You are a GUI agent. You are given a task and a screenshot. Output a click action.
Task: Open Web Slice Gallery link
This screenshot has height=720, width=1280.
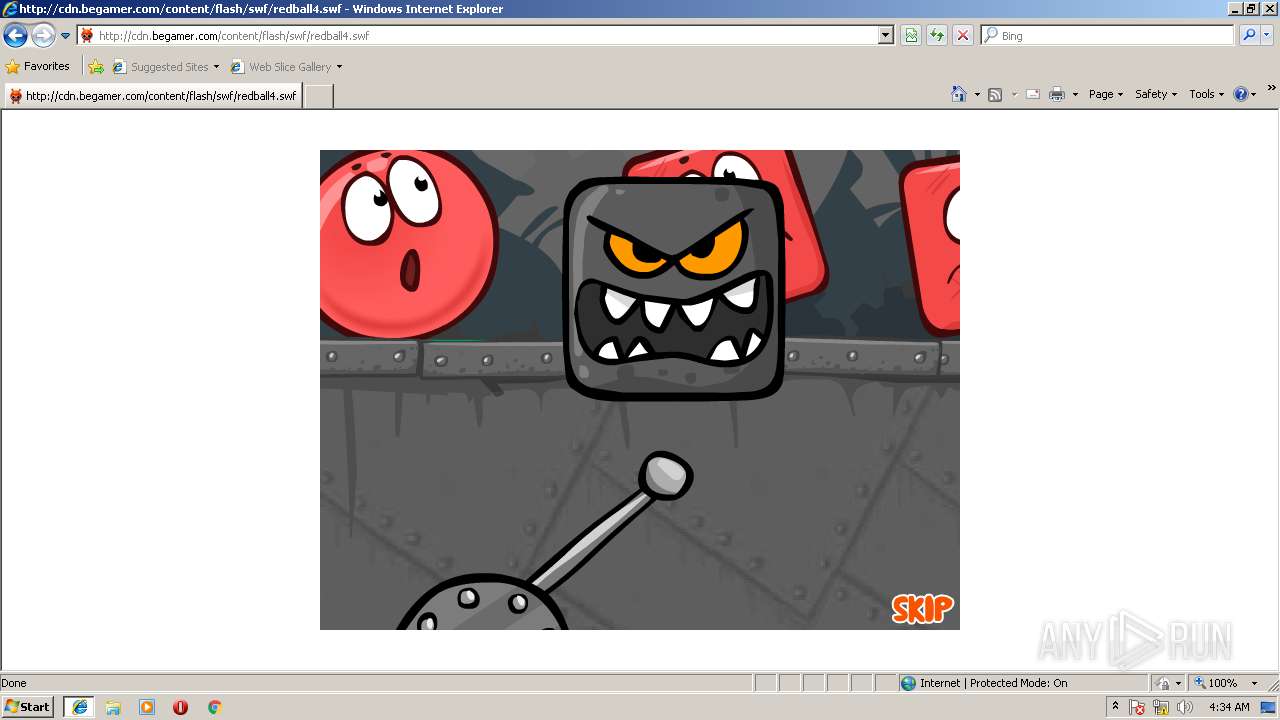point(281,67)
